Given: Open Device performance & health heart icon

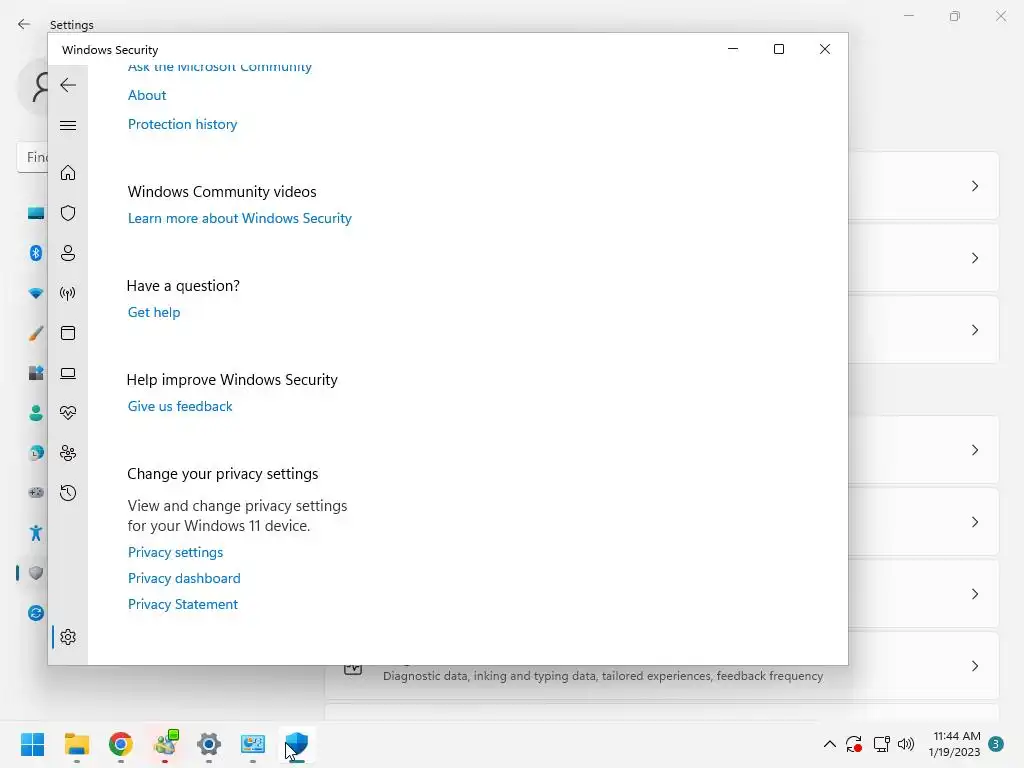Looking at the screenshot, I should click(68, 413).
